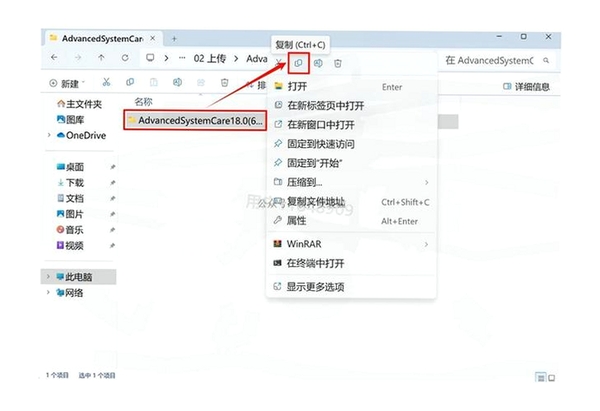Click the toolbar Copy icon
This screenshot has height=411, width=600.
(x=130, y=82)
